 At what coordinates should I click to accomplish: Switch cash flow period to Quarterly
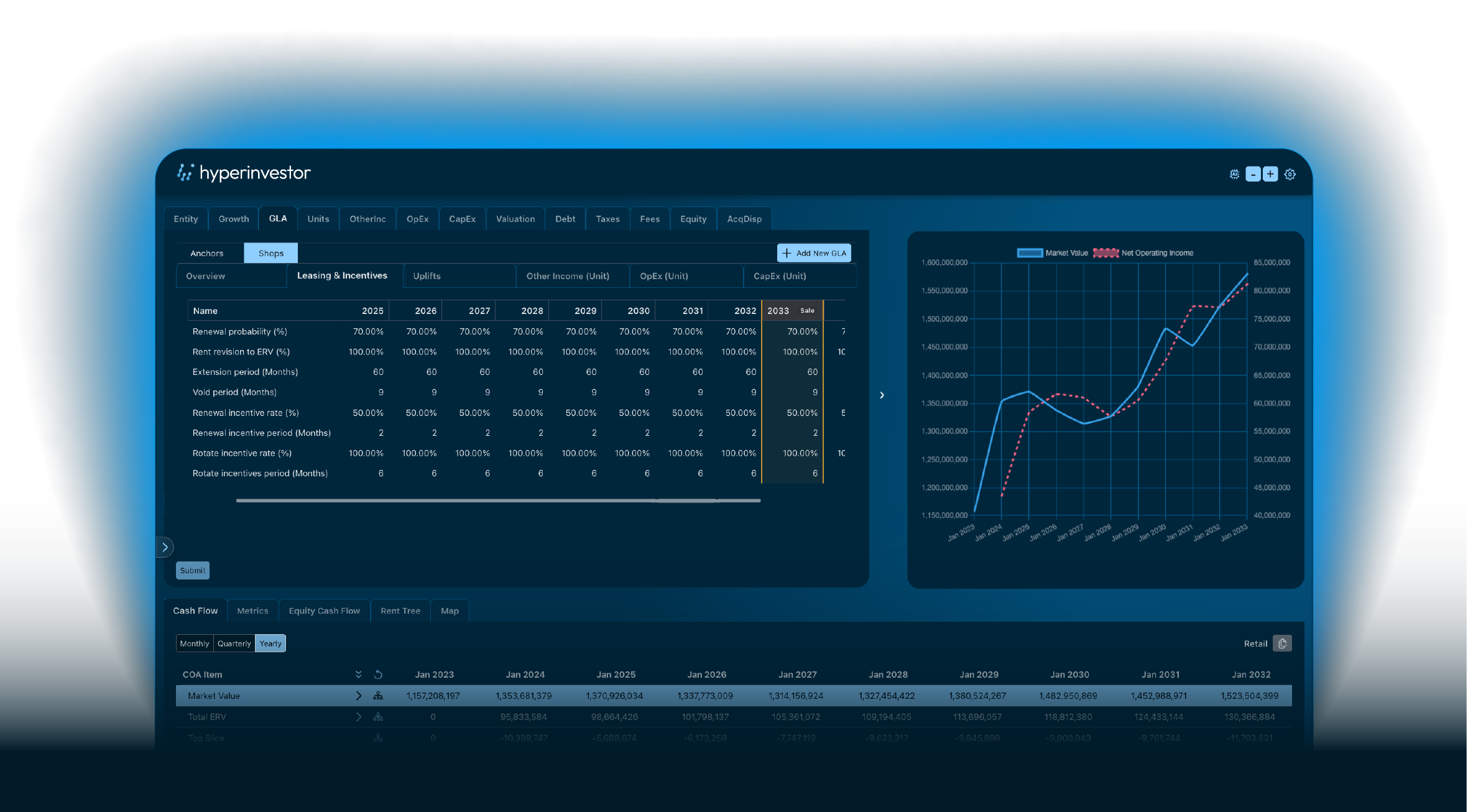coord(234,644)
